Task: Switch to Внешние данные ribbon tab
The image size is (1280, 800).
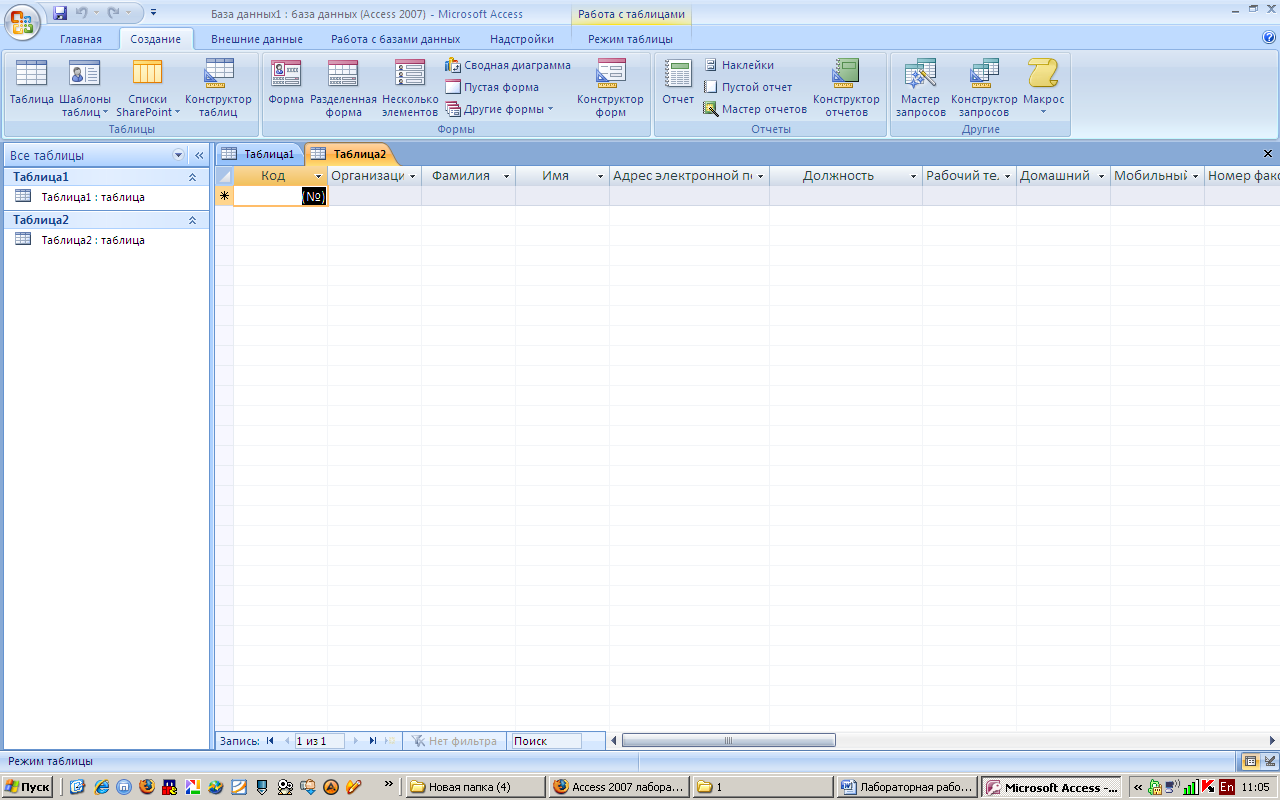Action: coord(257,39)
